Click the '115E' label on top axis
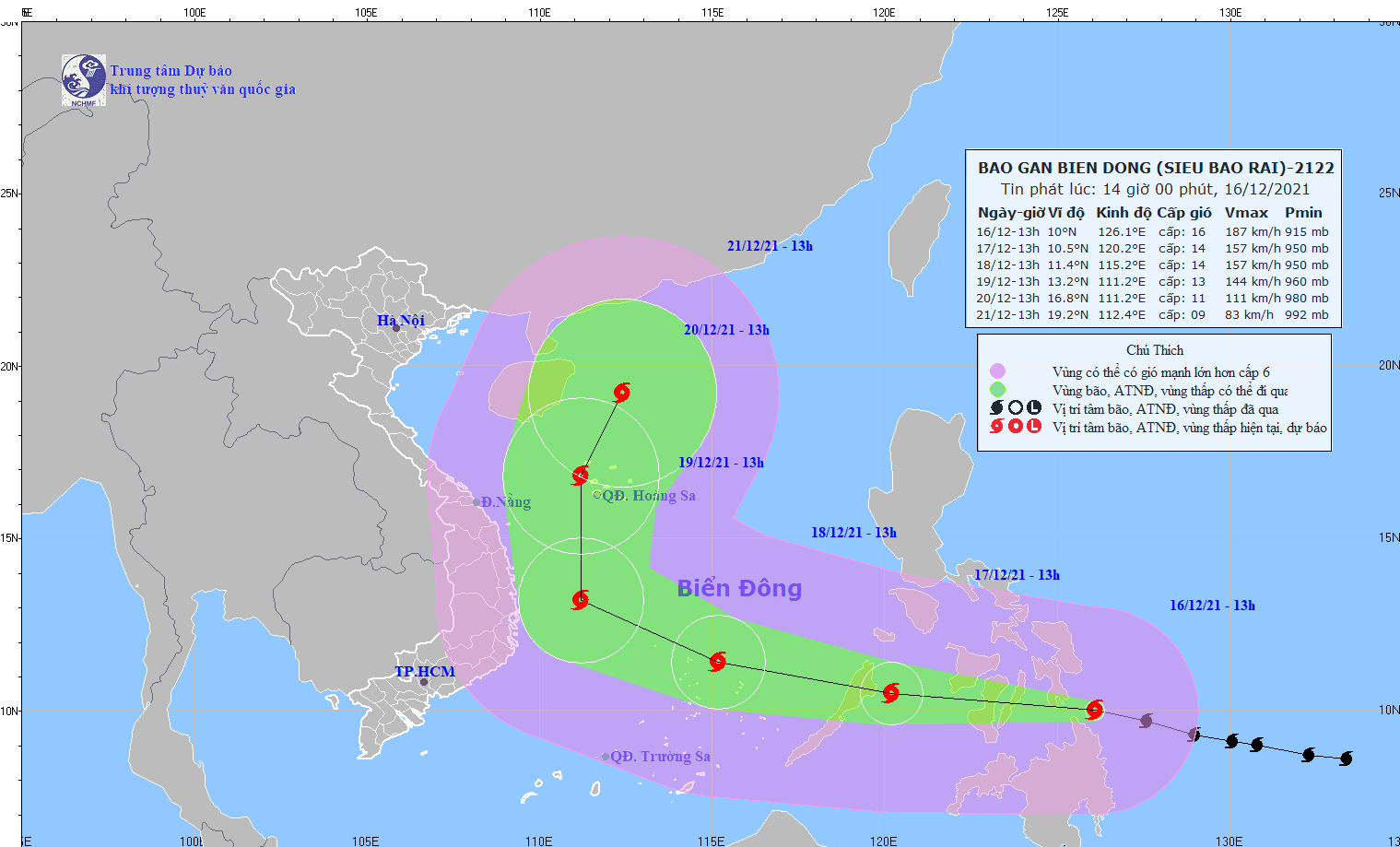This screenshot has width=1400, height=847. pos(712,13)
